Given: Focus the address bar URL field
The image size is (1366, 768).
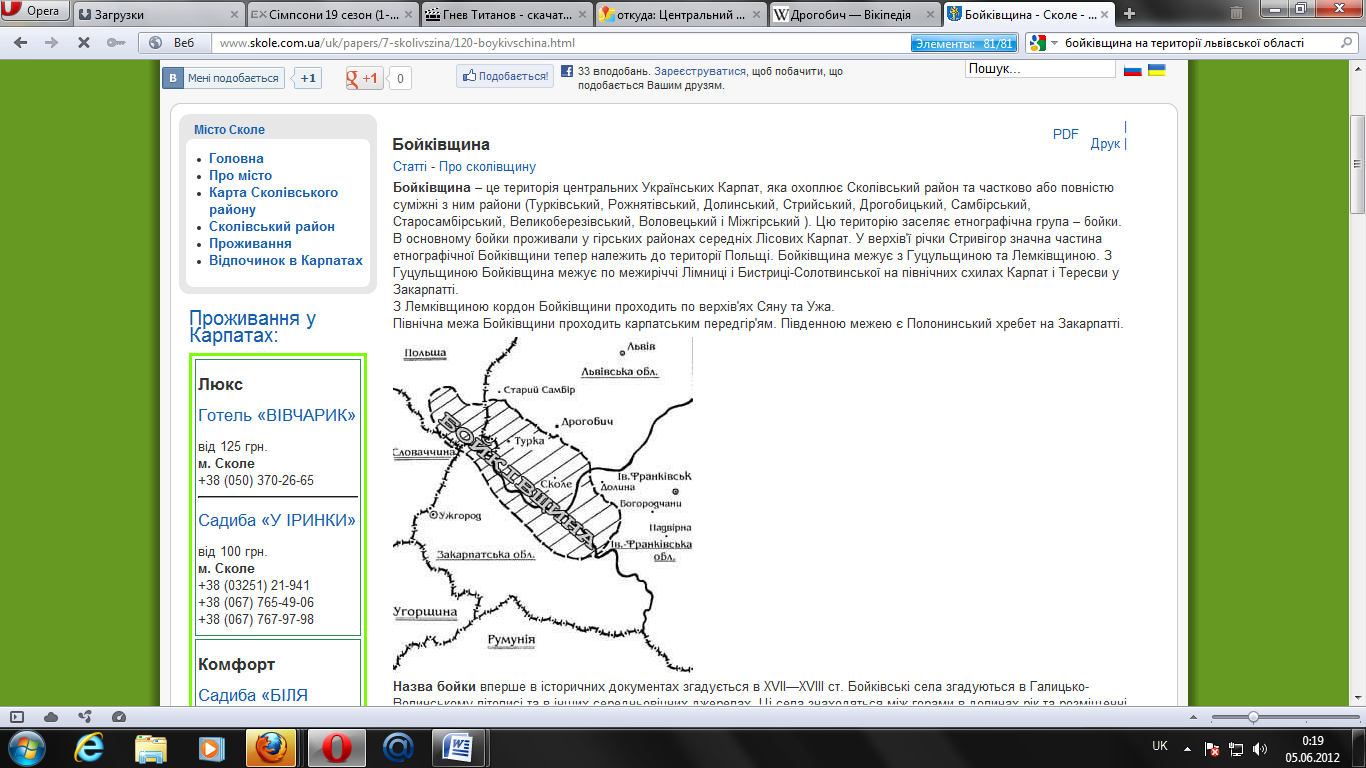Looking at the screenshot, I should point(560,44).
